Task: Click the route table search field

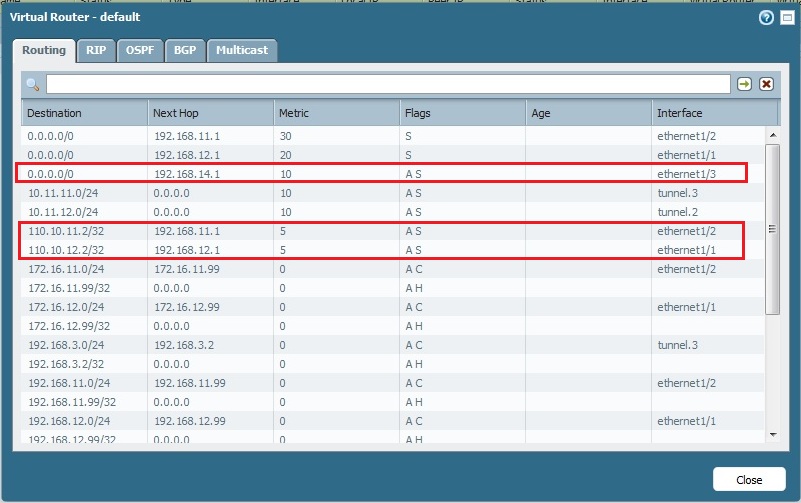Action: pyautogui.click(x=388, y=84)
